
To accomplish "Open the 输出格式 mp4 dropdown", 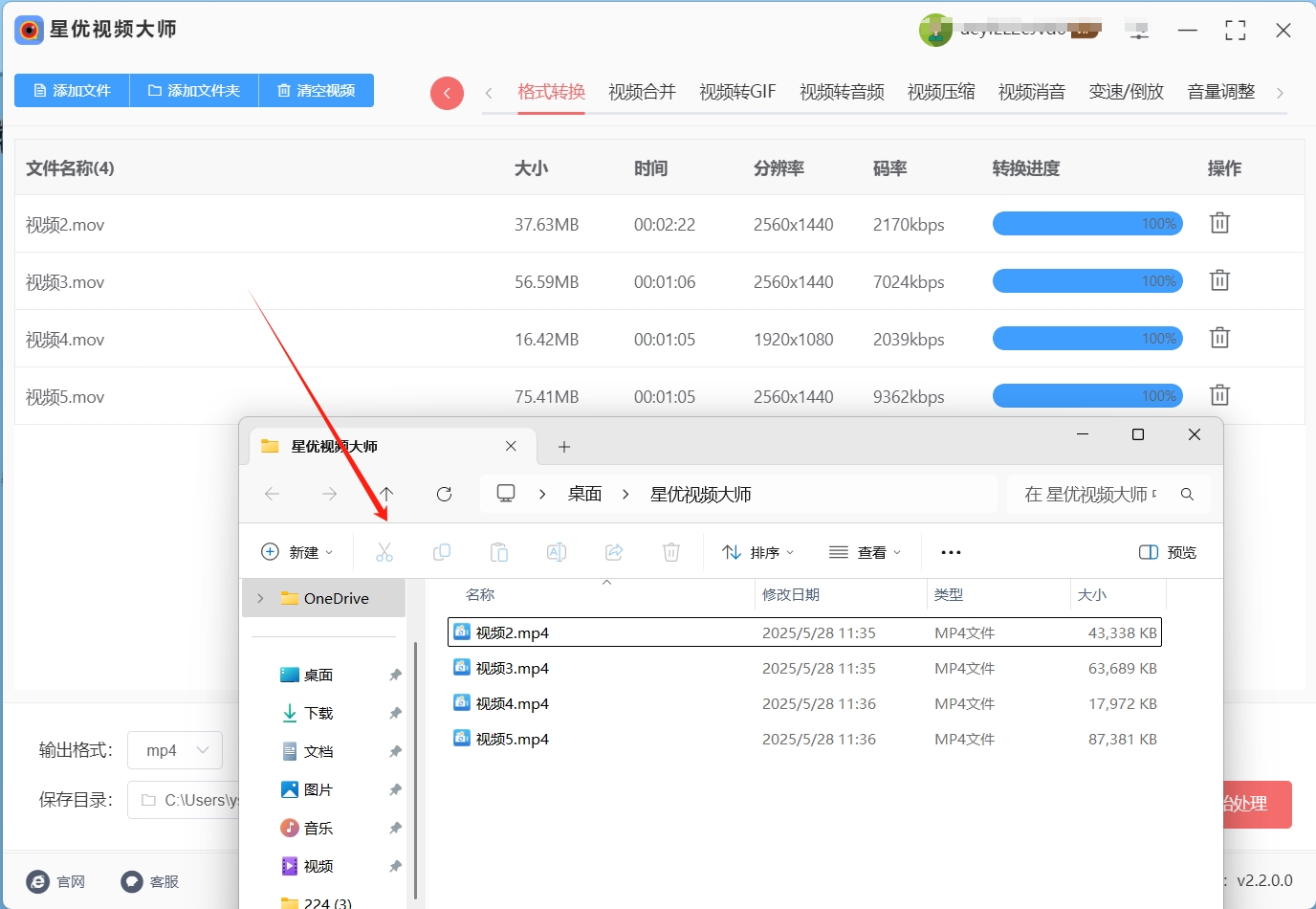I will 177,750.
